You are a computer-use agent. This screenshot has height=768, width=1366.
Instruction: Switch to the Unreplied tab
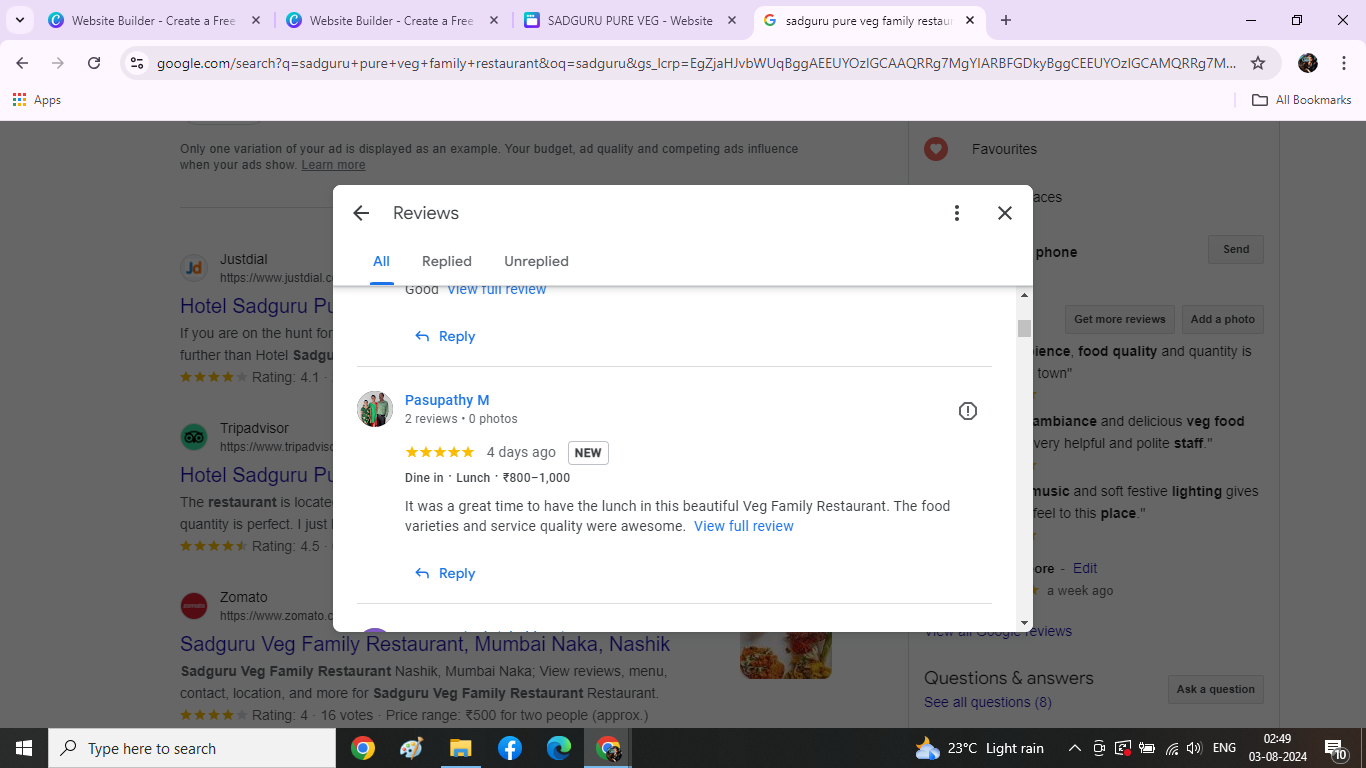(536, 261)
